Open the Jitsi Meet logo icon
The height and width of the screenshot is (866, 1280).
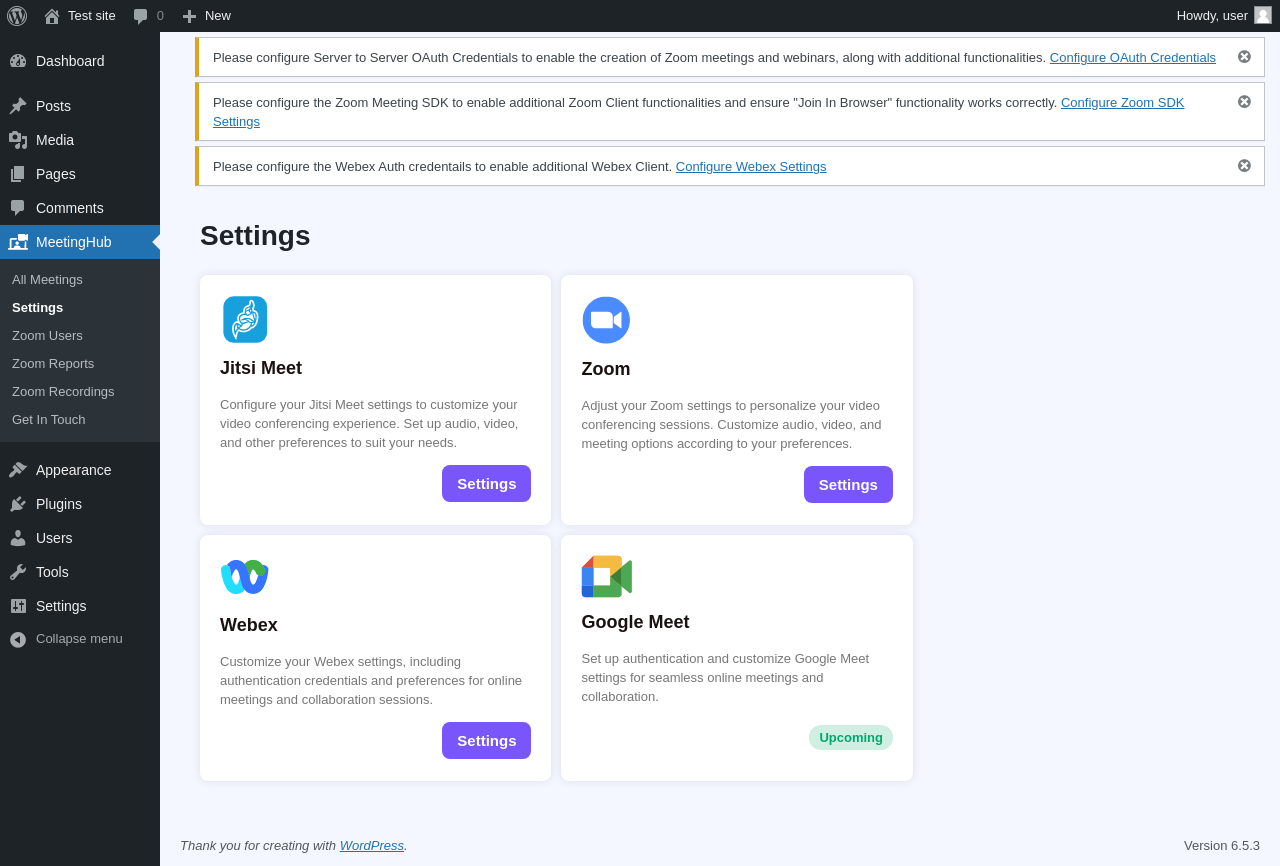(x=245, y=320)
